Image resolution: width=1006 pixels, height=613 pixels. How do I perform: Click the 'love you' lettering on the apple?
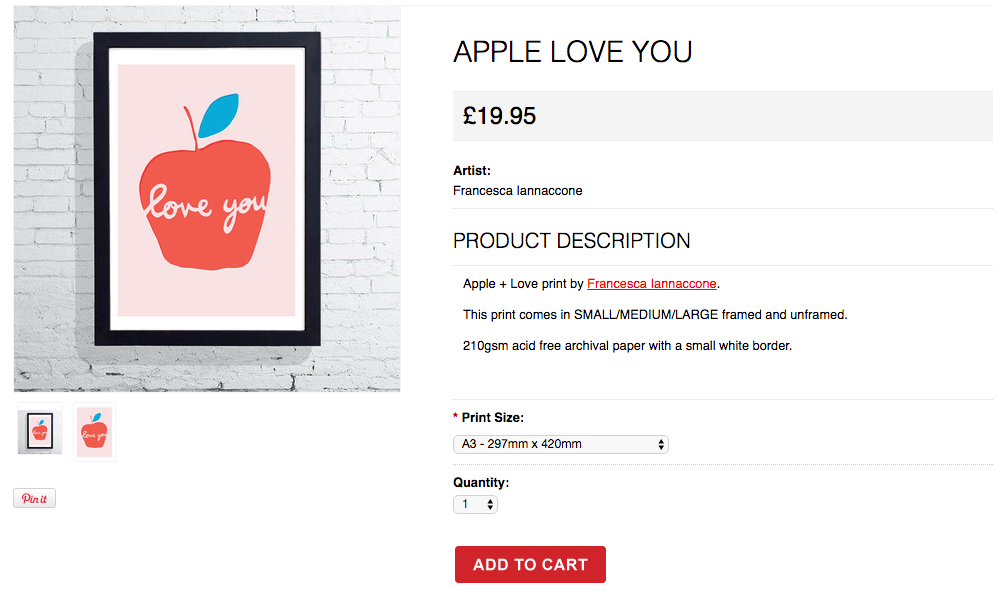click(x=205, y=205)
